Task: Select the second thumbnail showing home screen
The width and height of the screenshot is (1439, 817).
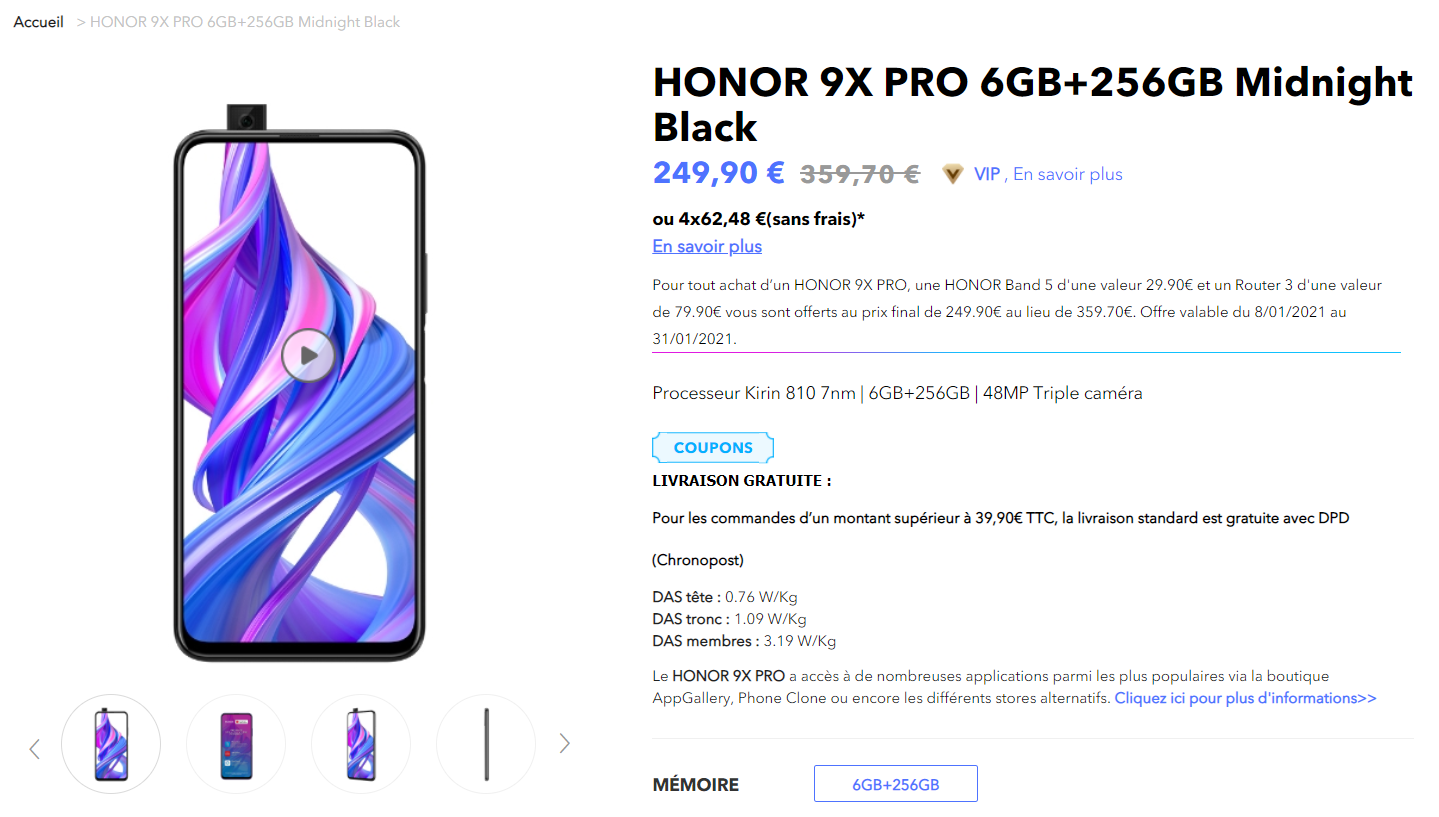Action: (236, 744)
